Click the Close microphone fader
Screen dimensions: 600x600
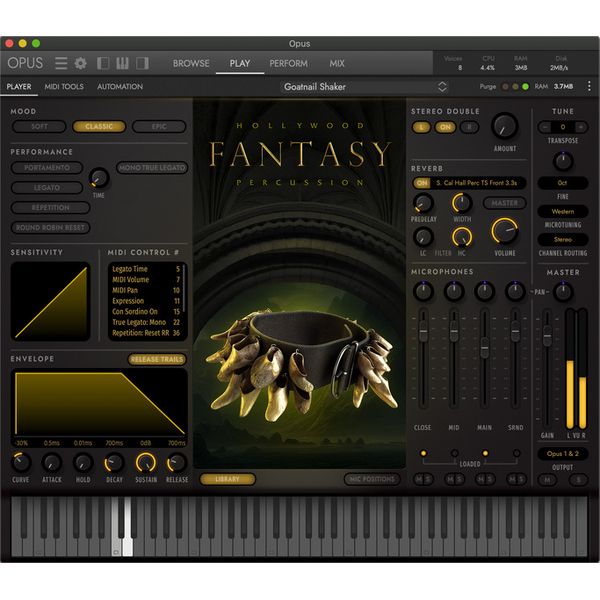click(423, 331)
